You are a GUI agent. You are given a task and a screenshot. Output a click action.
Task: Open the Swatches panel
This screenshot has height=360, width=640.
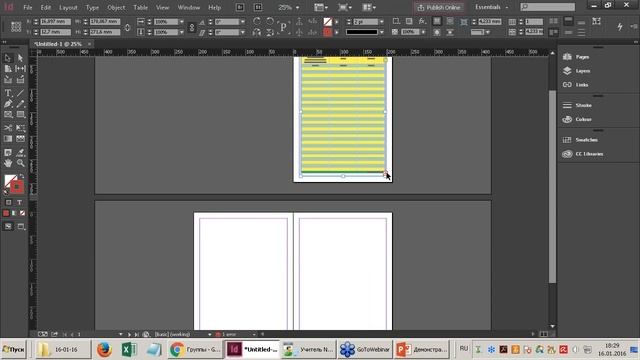[x=580, y=140]
